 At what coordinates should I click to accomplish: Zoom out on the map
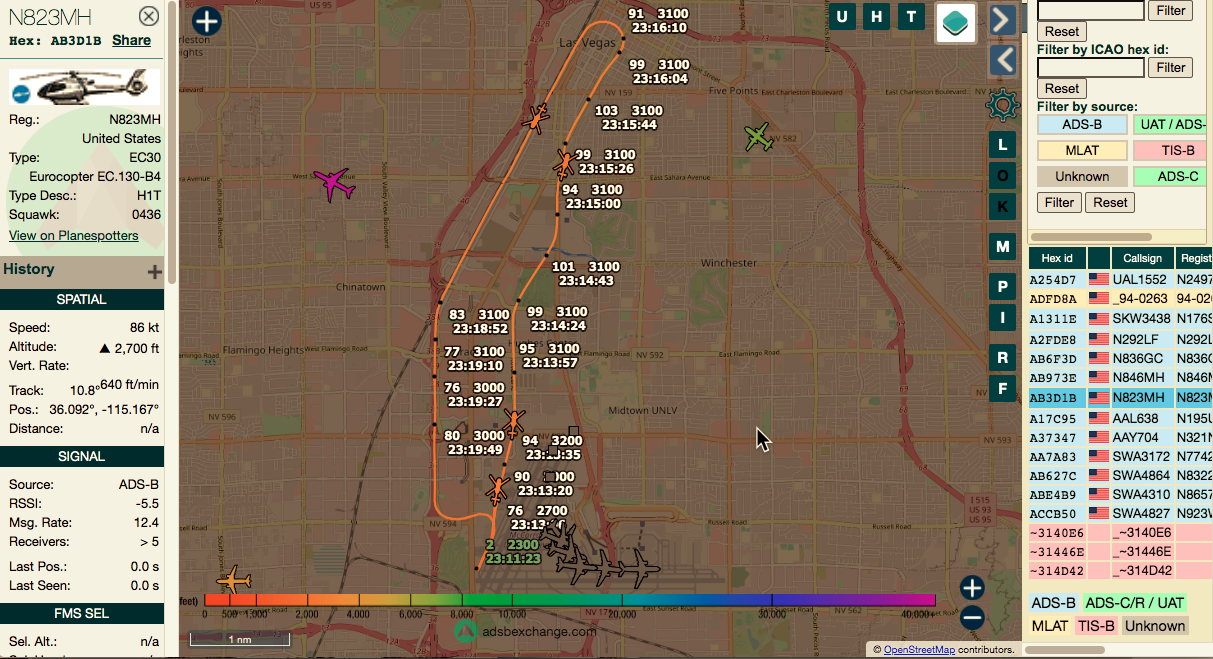tap(972, 617)
